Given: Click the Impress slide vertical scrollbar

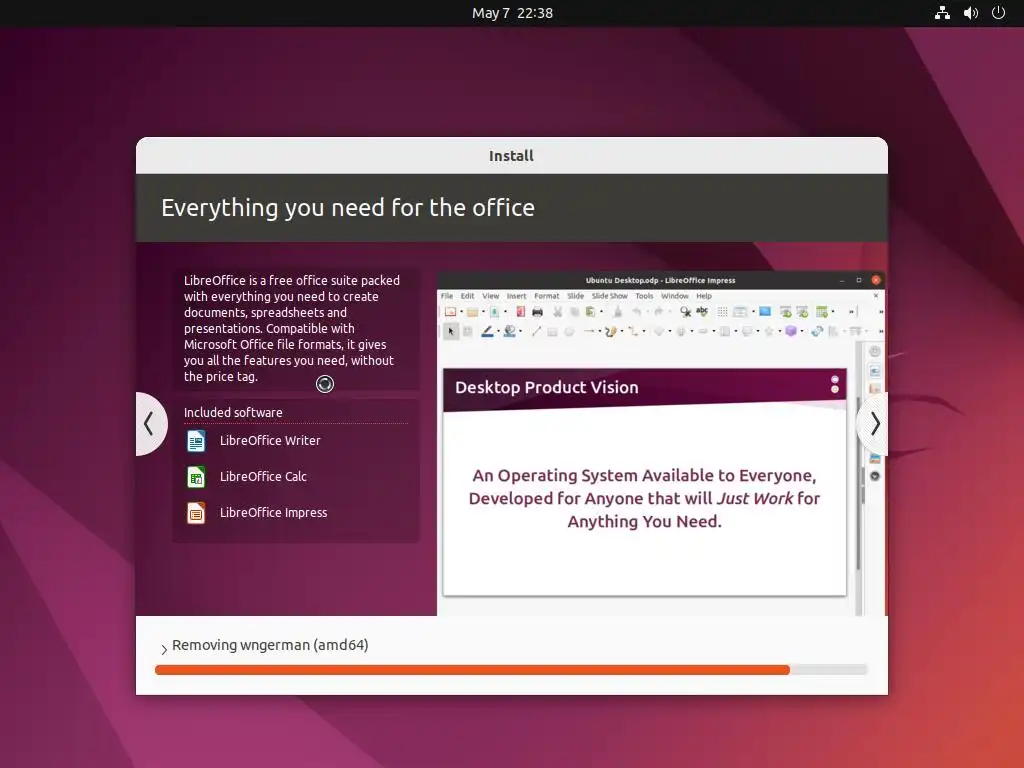Looking at the screenshot, I should [x=858, y=483].
